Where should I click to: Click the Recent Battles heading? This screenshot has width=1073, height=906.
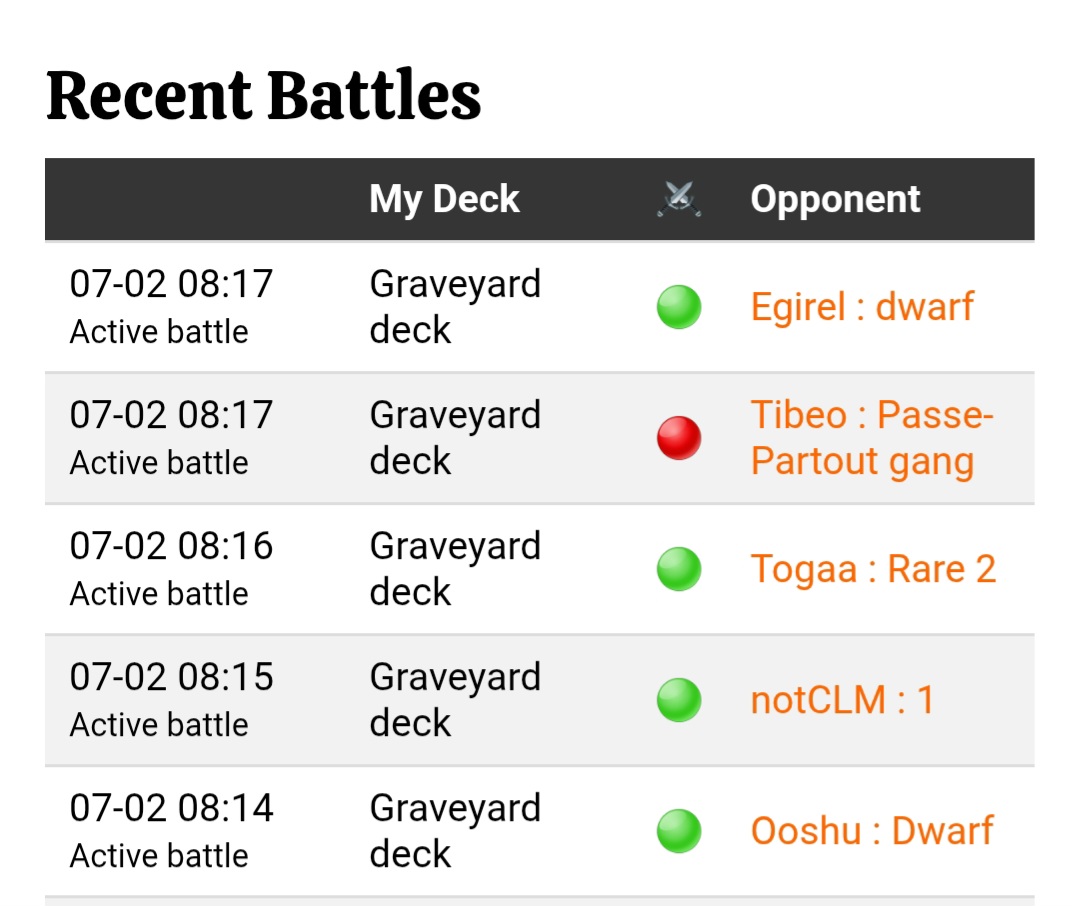(x=263, y=95)
